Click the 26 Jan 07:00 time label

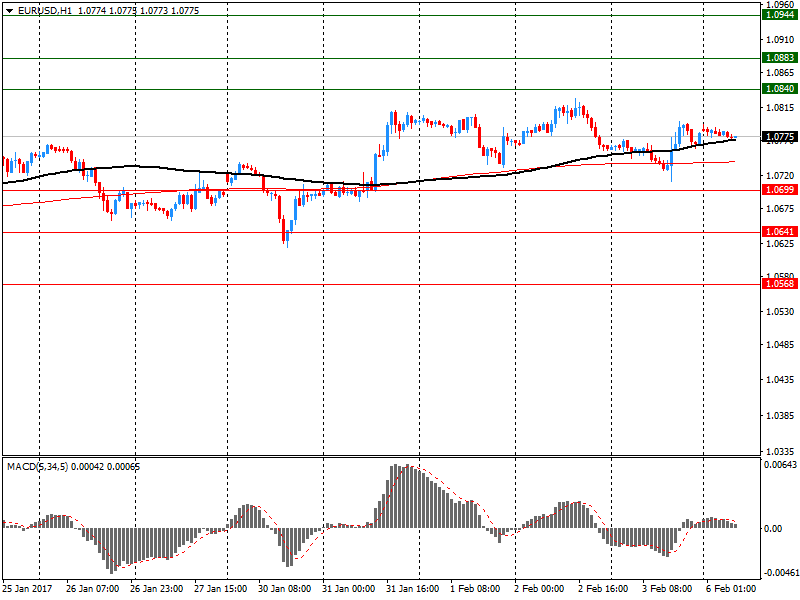[x=92, y=589]
